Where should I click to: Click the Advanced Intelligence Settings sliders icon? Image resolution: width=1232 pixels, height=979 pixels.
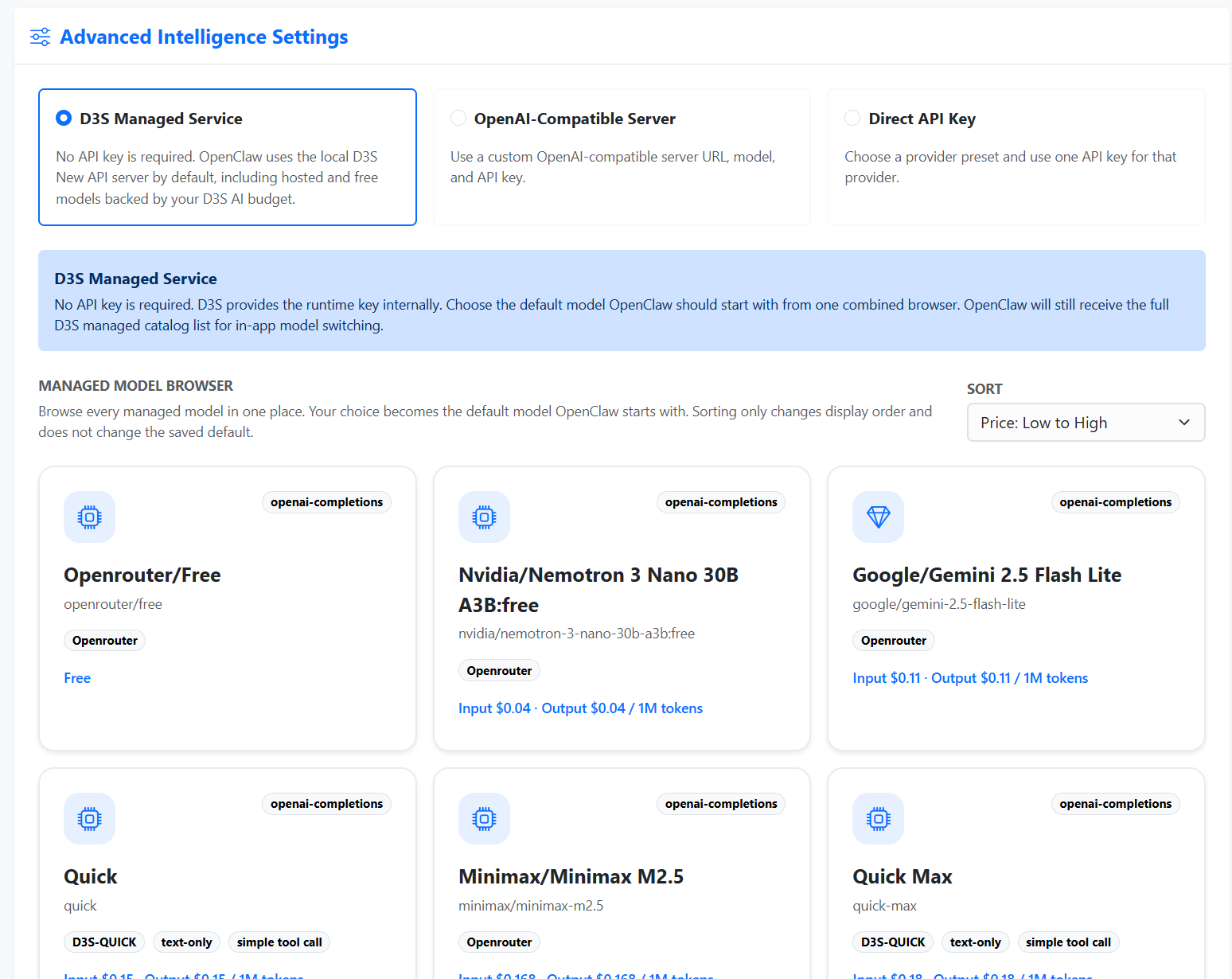pos(40,37)
